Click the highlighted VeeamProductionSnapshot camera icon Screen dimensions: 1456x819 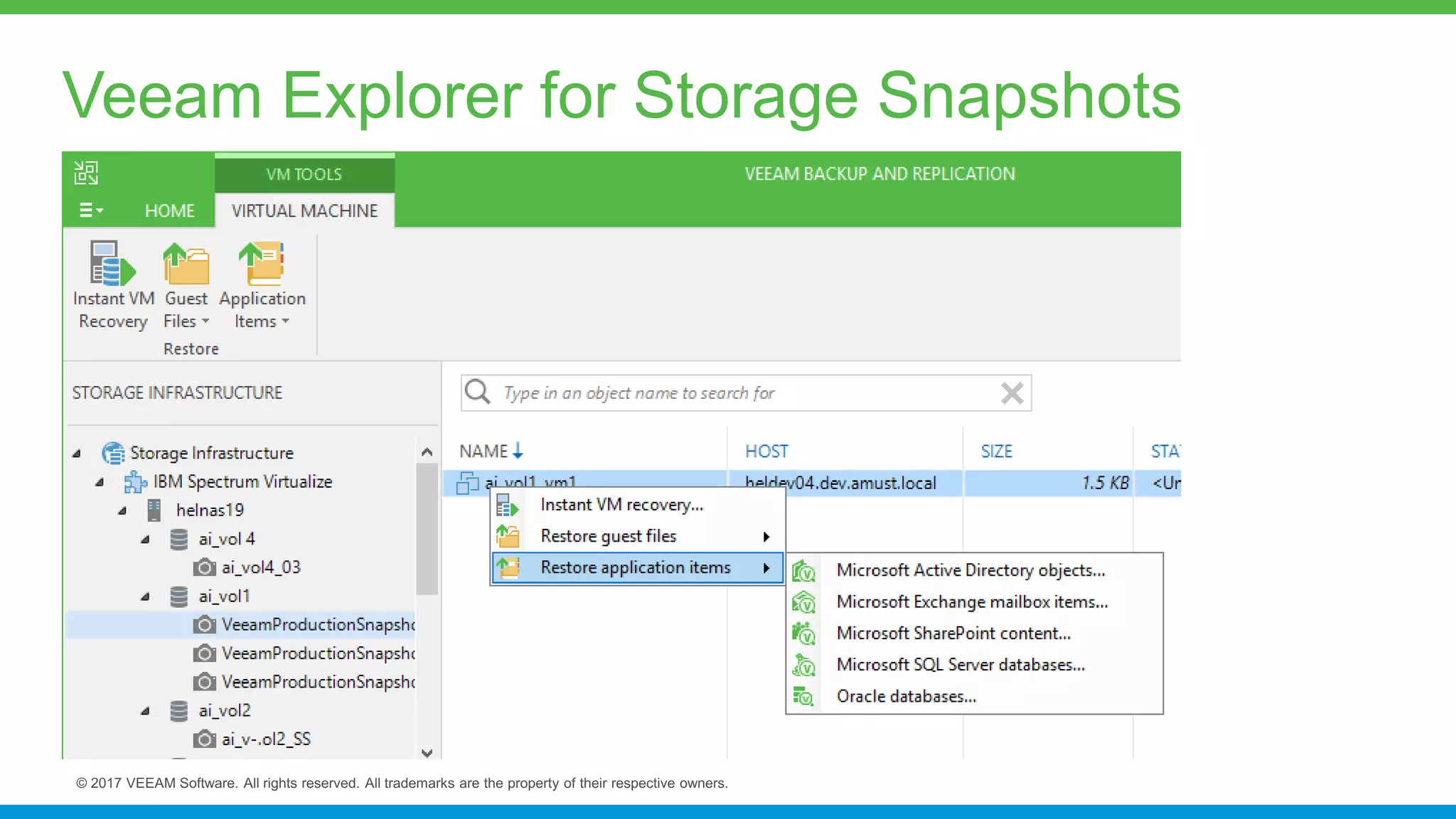204,625
